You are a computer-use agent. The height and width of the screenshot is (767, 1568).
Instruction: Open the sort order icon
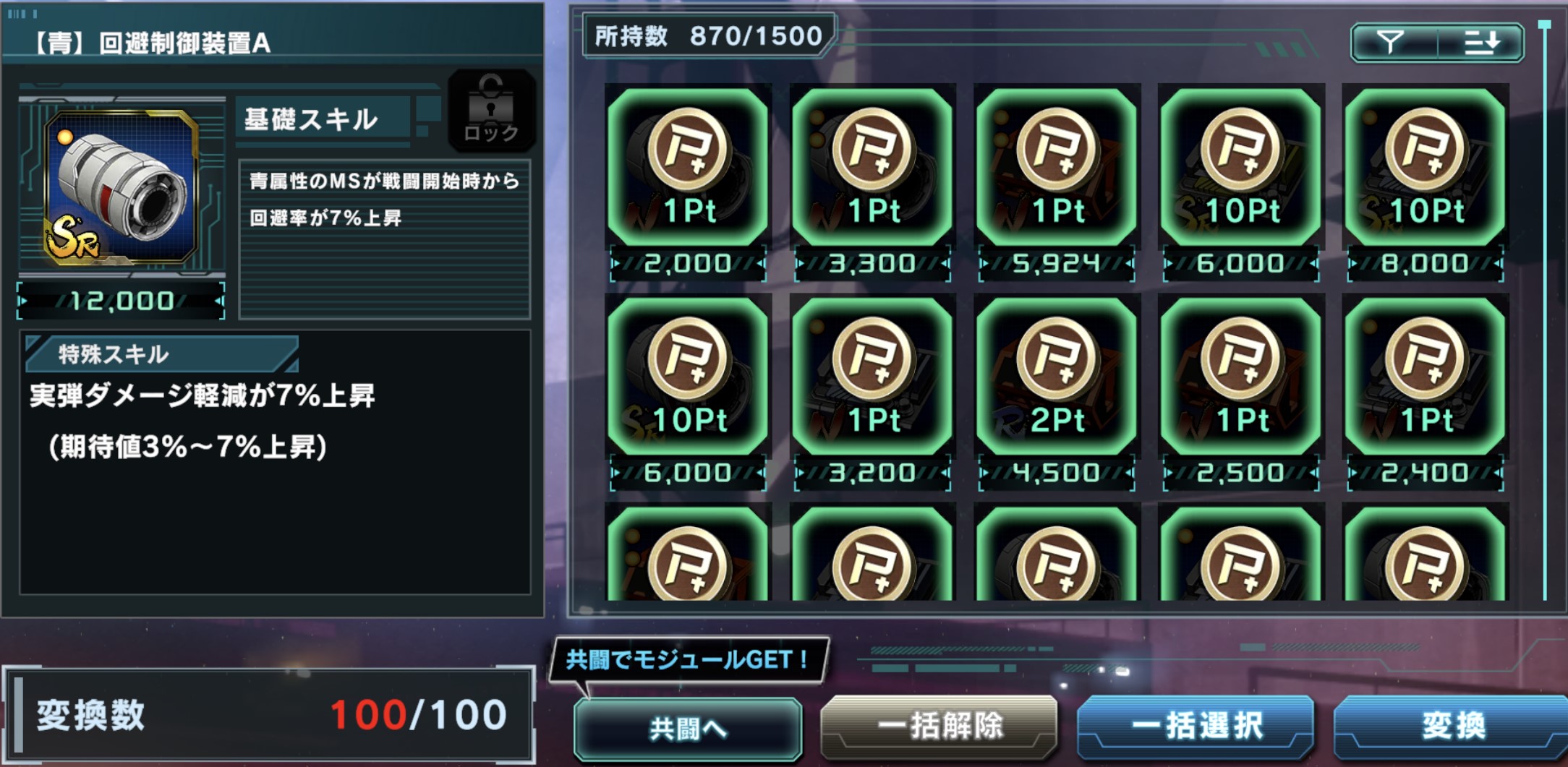tap(1480, 43)
